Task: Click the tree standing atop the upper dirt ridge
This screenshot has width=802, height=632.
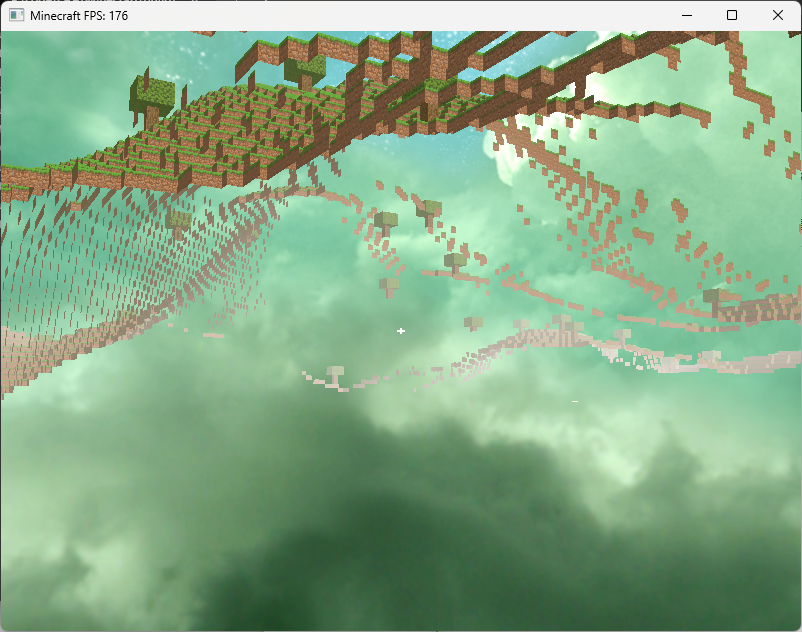Action: (304, 70)
